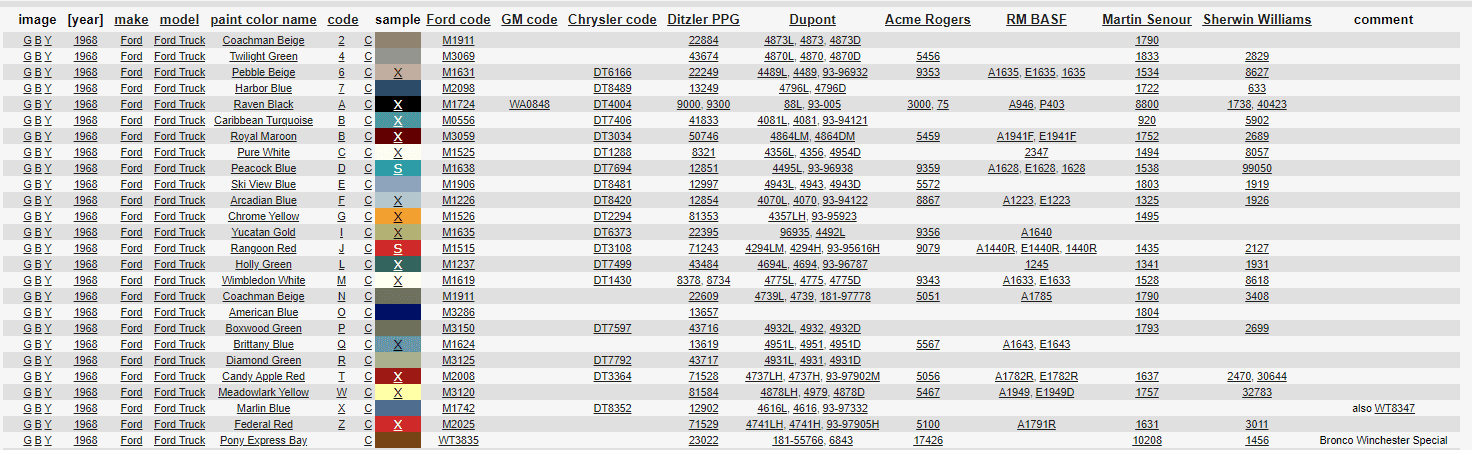Click the GM code column header
The width and height of the screenshot is (1472, 450).
(529, 20)
